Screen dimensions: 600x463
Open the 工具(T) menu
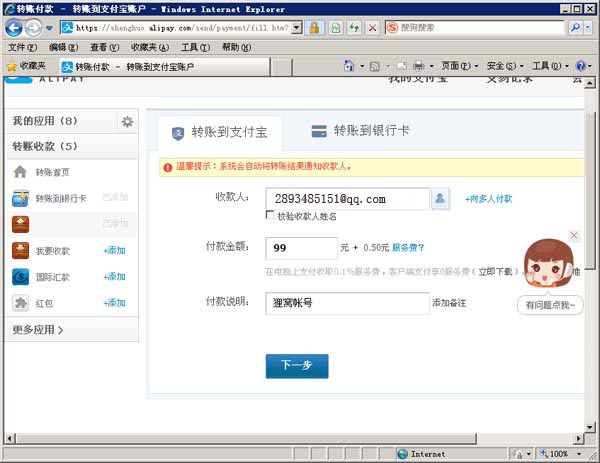(196, 47)
